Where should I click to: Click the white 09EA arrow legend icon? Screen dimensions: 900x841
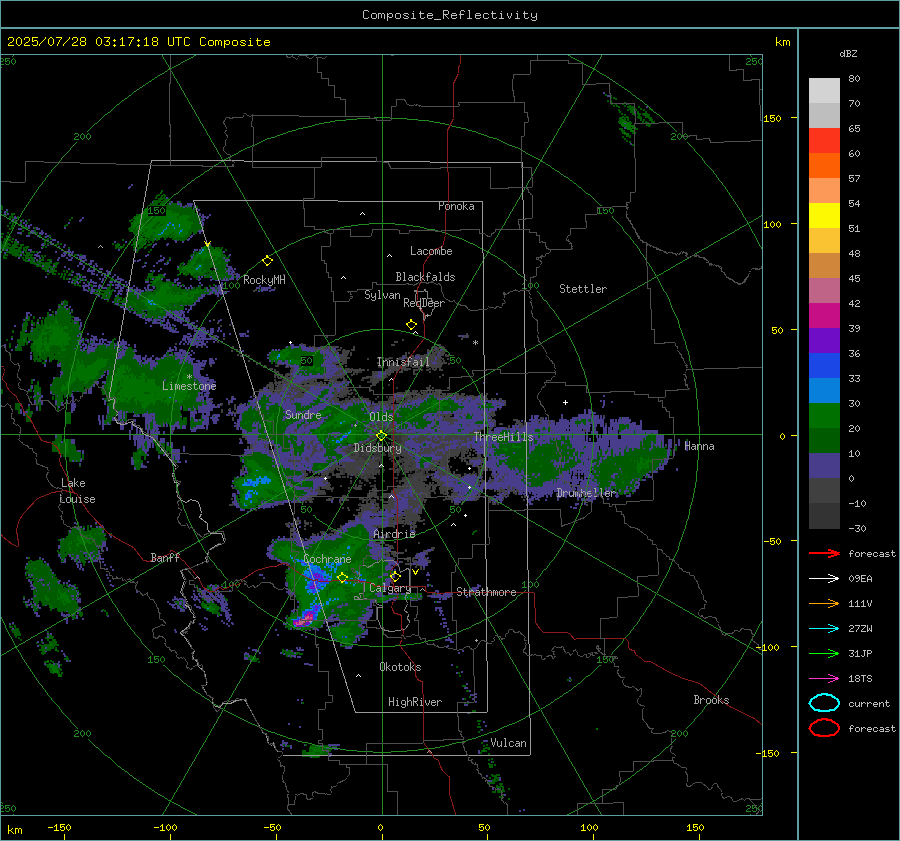tap(824, 578)
